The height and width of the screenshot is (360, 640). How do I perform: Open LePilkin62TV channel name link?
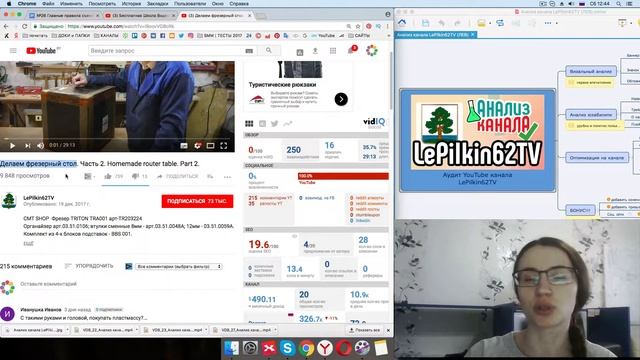[x=39, y=198]
